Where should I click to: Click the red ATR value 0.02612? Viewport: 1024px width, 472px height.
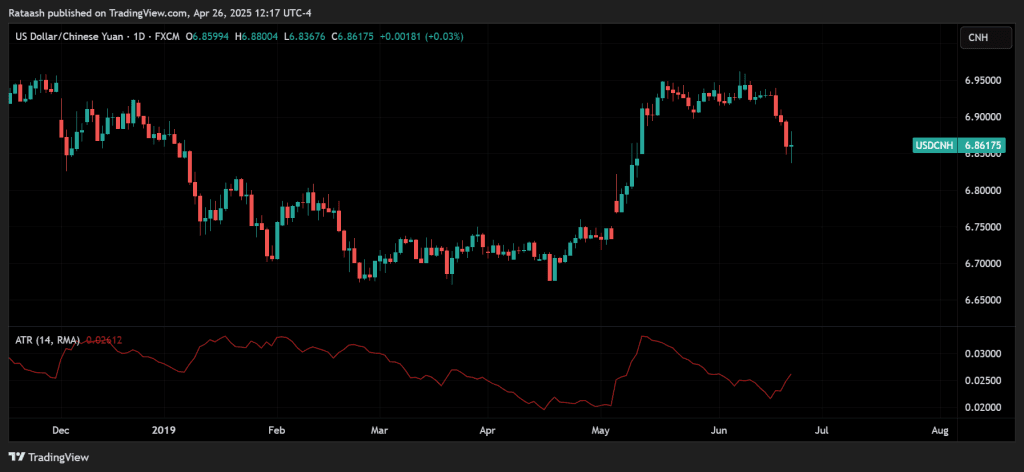pyautogui.click(x=102, y=340)
